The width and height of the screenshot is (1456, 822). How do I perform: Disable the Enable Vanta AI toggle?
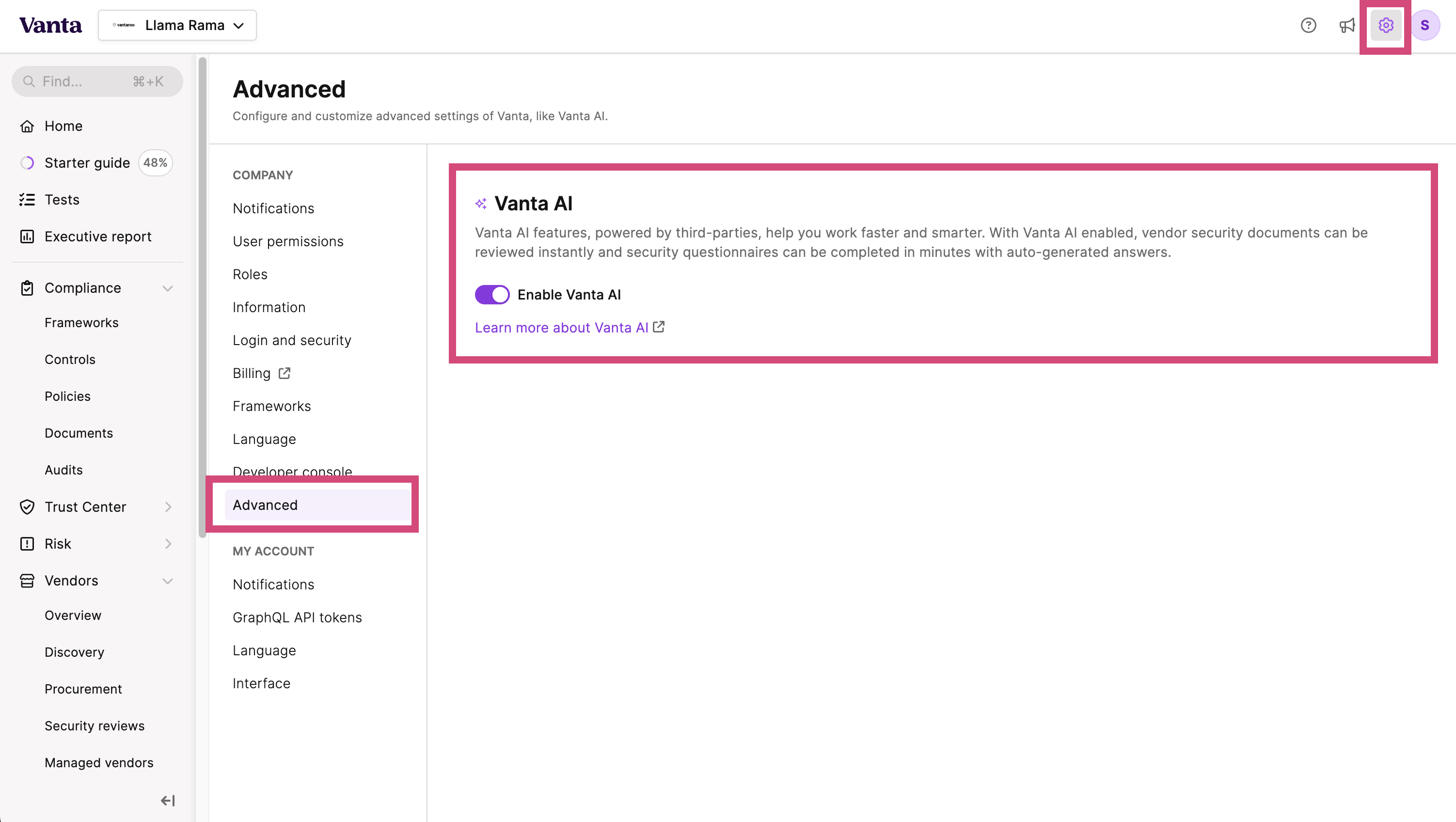coord(492,295)
